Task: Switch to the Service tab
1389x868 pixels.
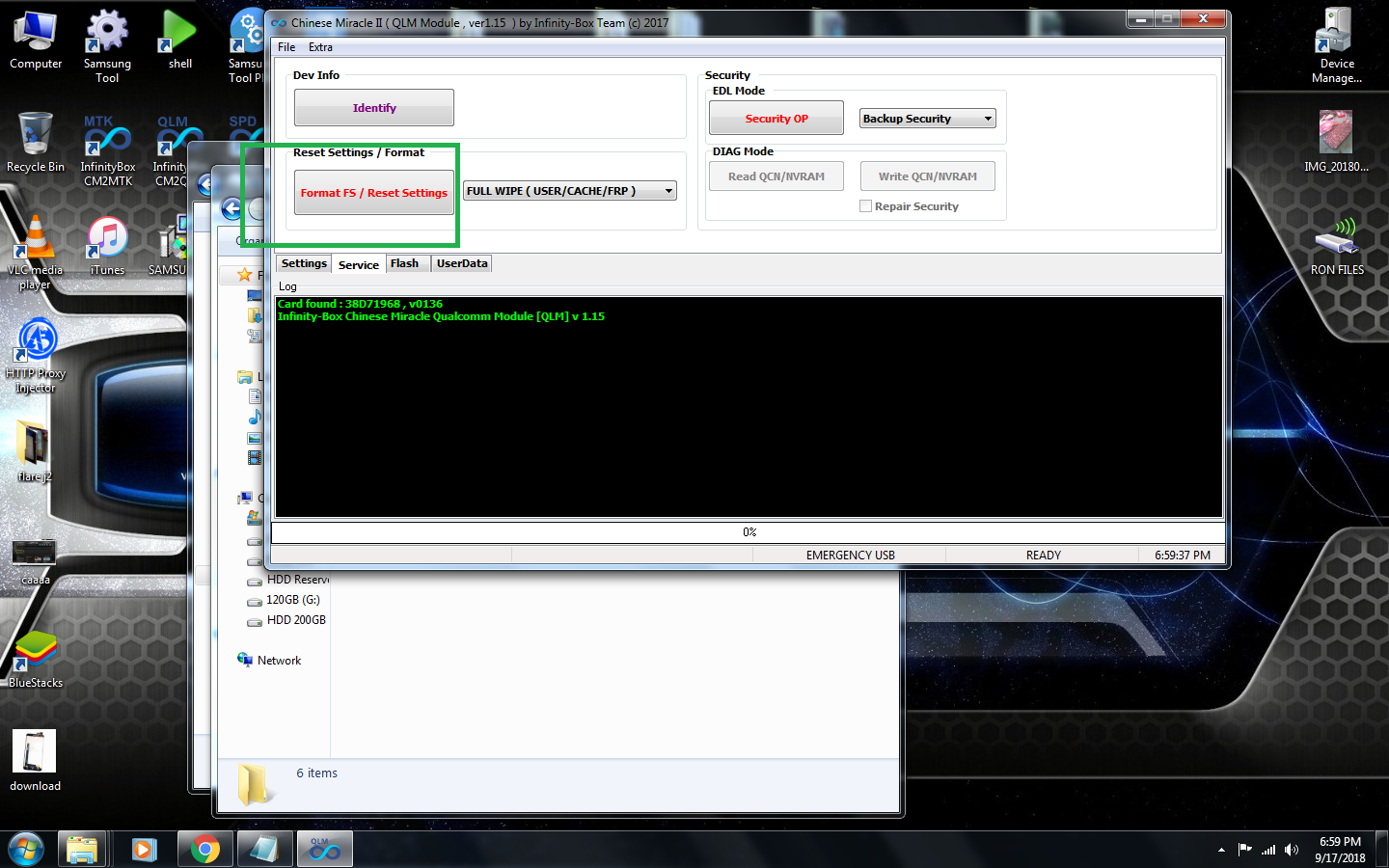Action: [x=359, y=264]
